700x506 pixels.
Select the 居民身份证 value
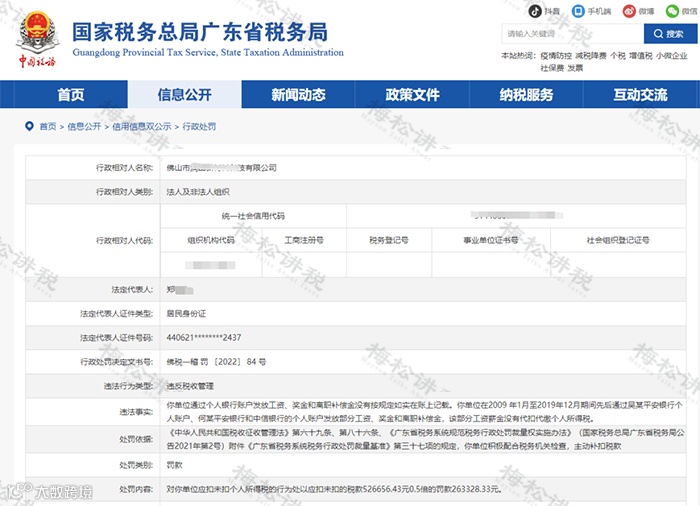pos(186,314)
